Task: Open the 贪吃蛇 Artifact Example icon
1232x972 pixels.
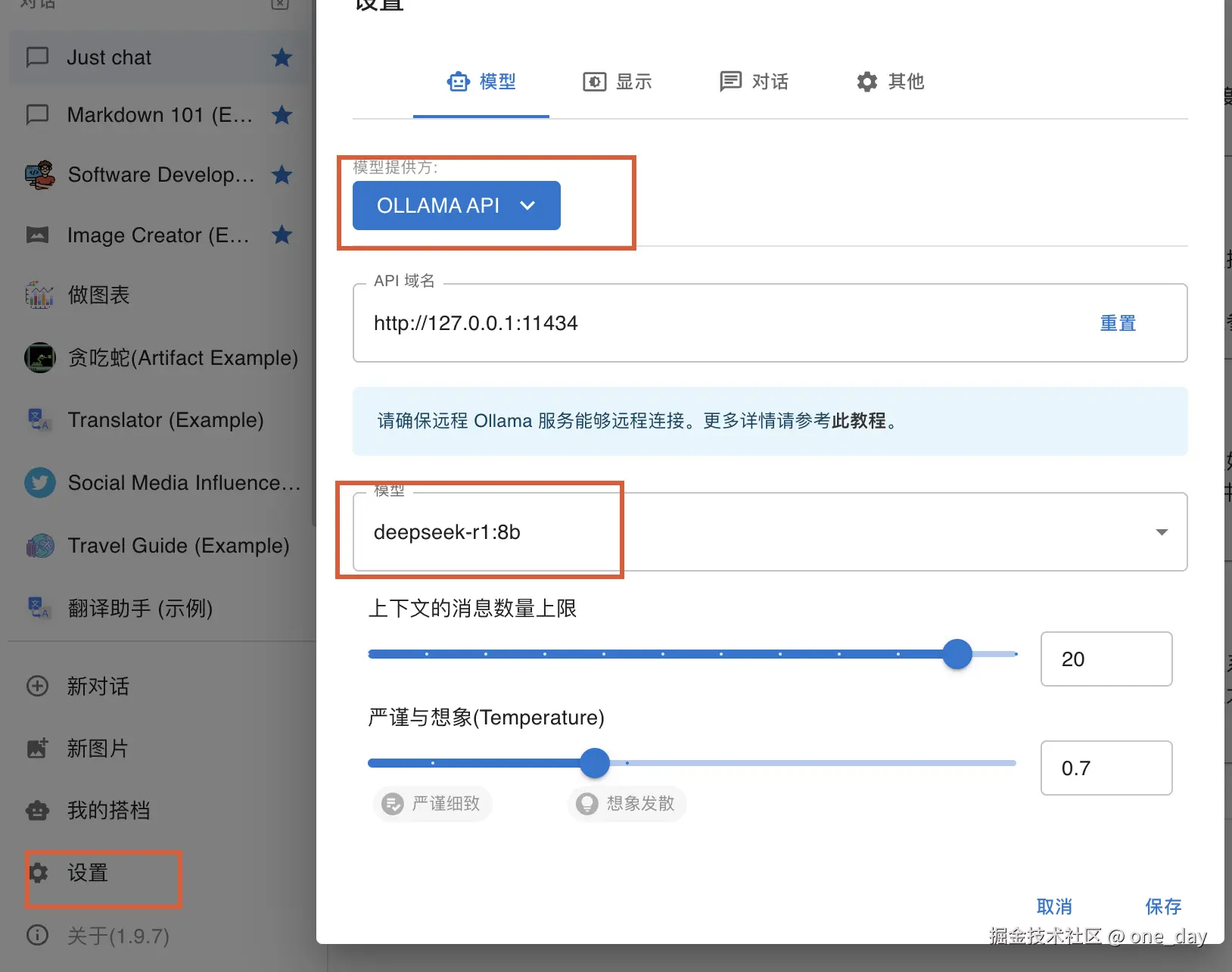Action: tap(40, 357)
